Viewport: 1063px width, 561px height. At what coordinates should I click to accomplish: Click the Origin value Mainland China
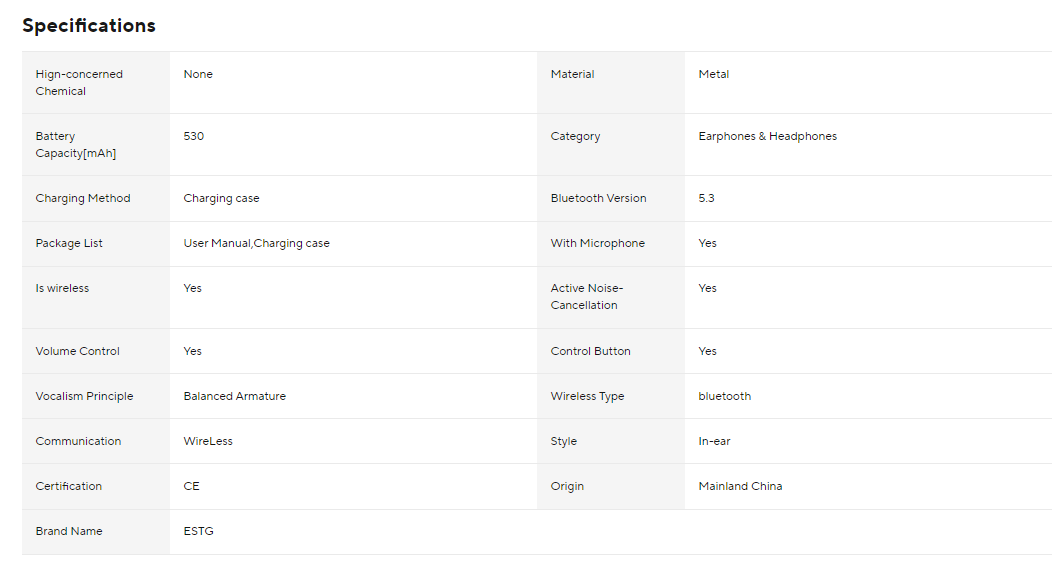coord(740,486)
